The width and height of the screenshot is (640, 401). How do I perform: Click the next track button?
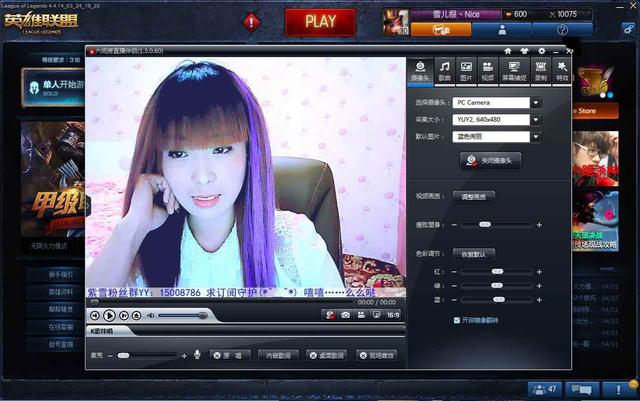(123, 315)
